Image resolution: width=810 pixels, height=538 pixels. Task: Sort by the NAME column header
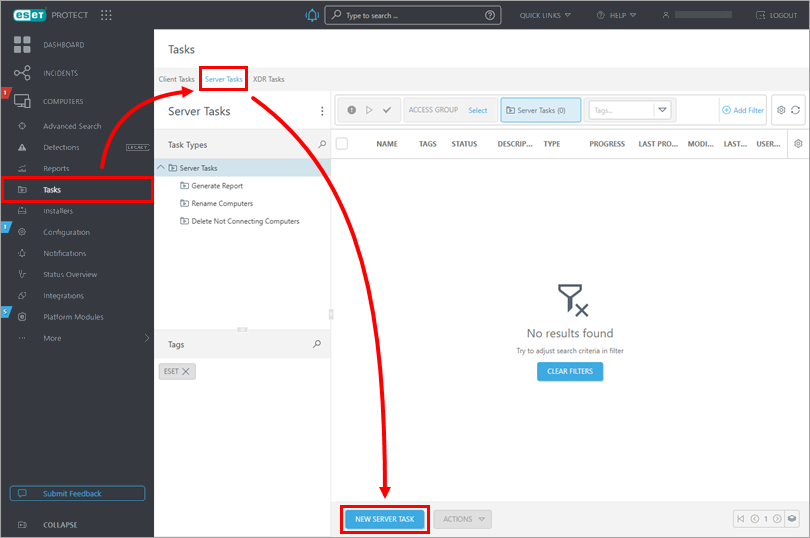387,144
